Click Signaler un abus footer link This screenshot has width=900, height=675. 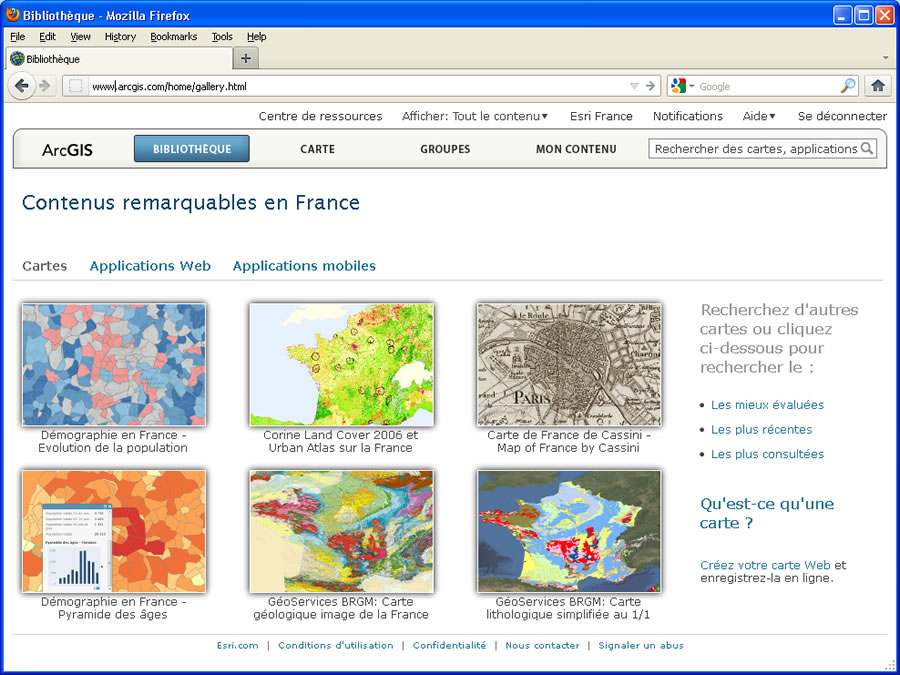(x=641, y=645)
